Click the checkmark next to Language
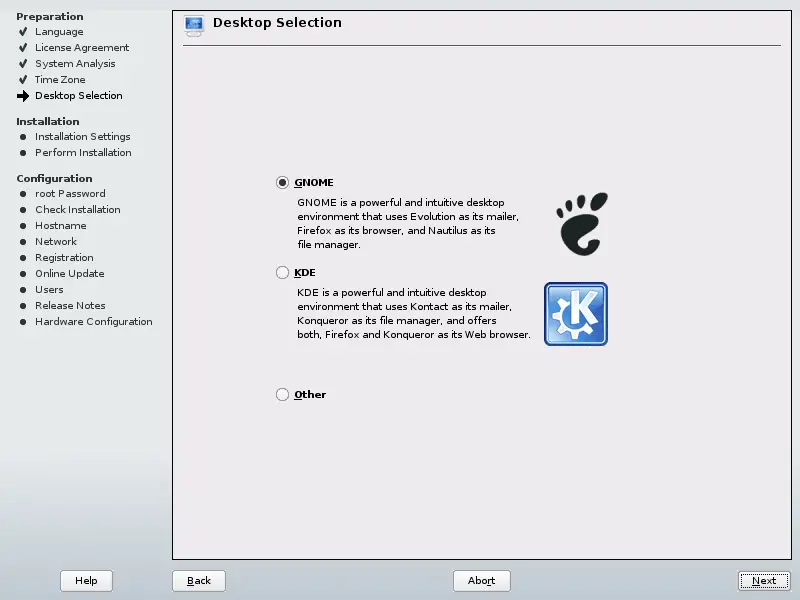 pos(23,32)
